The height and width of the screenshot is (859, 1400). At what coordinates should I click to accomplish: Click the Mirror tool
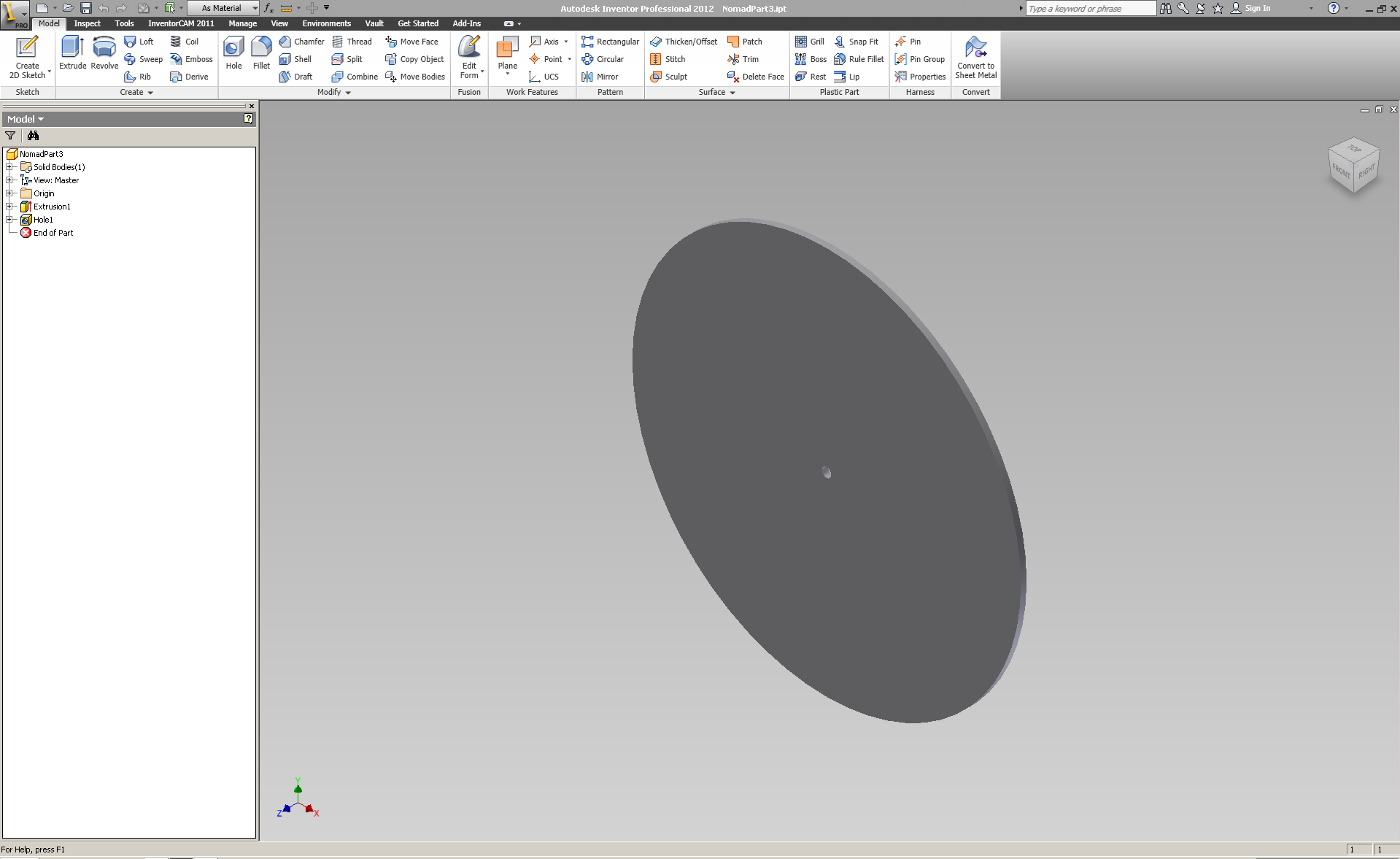[x=600, y=77]
